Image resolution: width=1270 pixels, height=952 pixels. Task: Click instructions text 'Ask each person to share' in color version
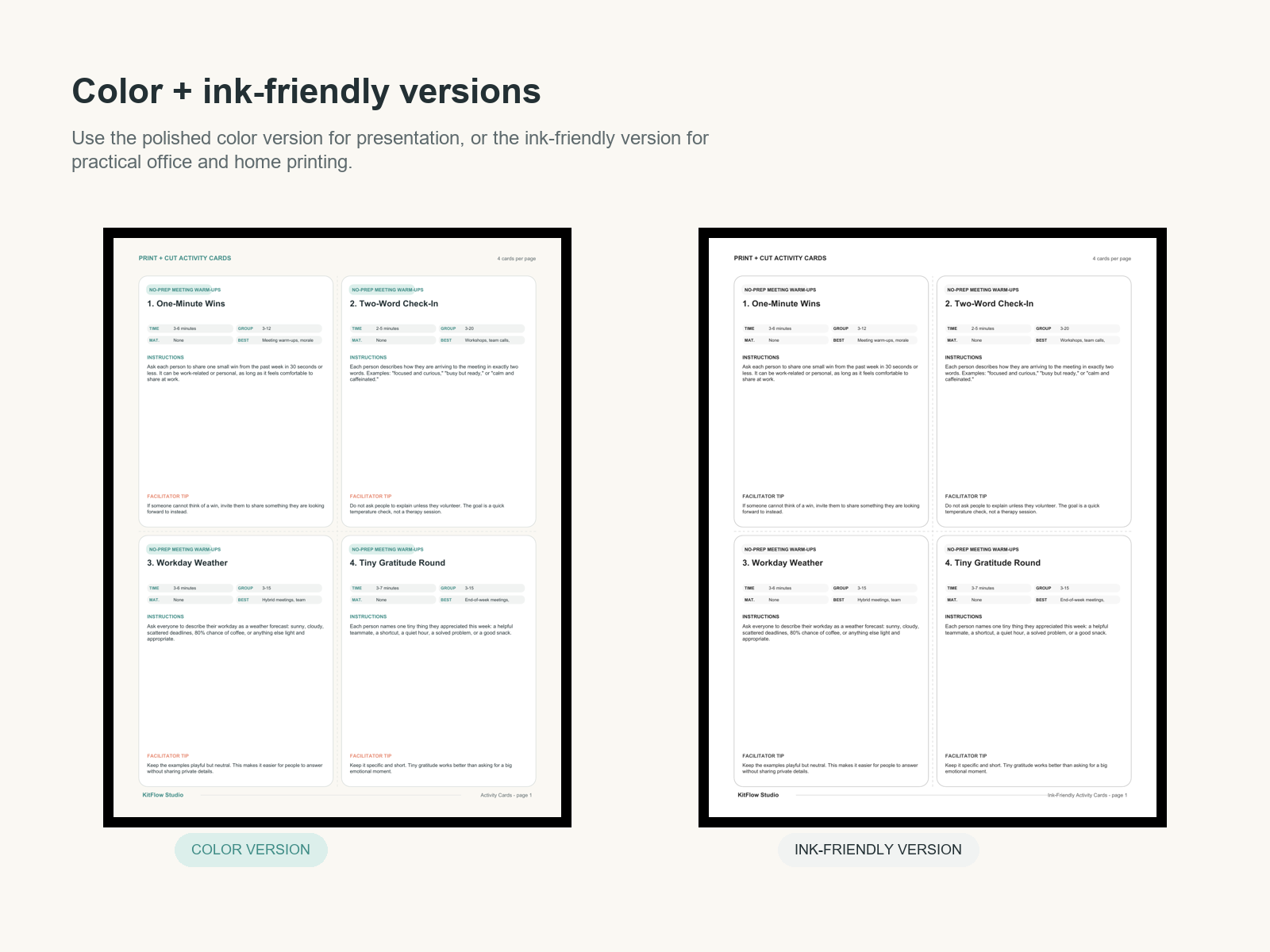point(235,373)
